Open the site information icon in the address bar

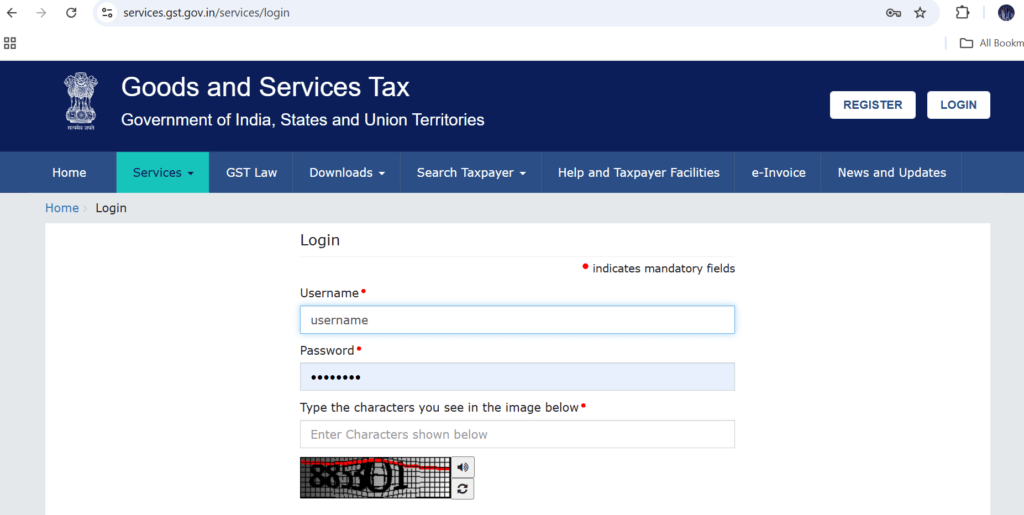pyautogui.click(x=107, y=12)
